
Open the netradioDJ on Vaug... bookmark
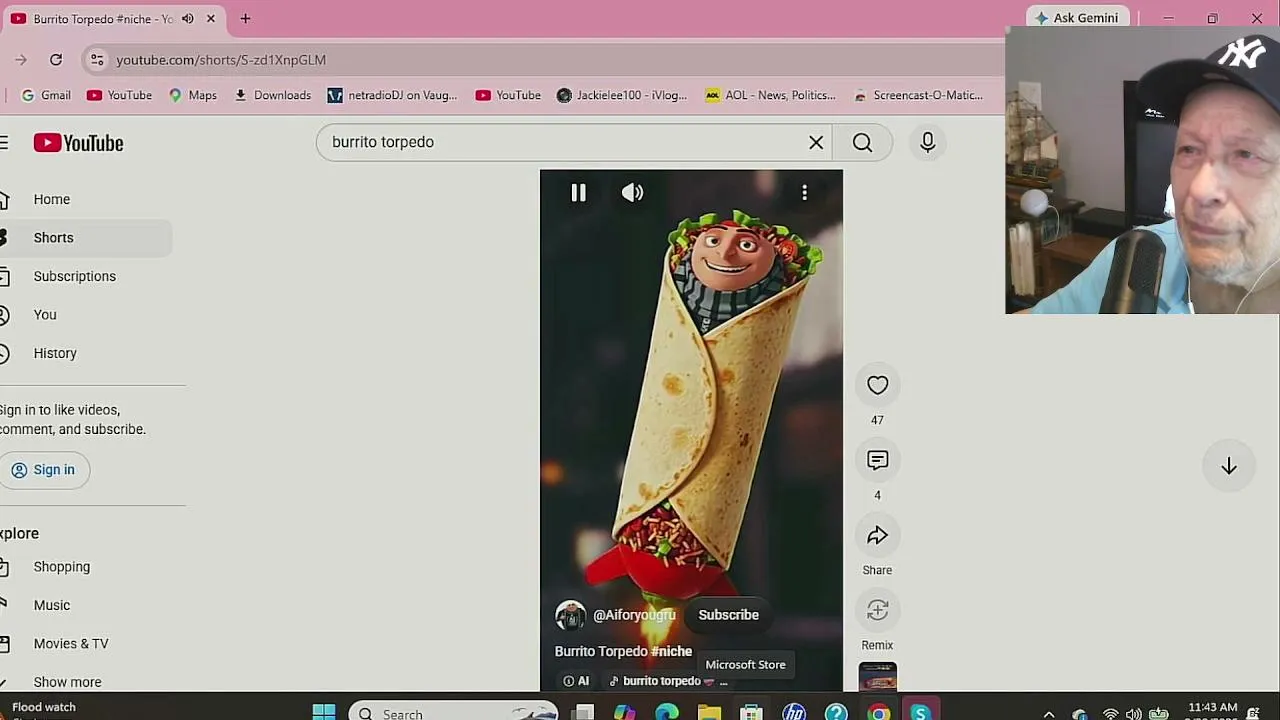coord(392,95)
